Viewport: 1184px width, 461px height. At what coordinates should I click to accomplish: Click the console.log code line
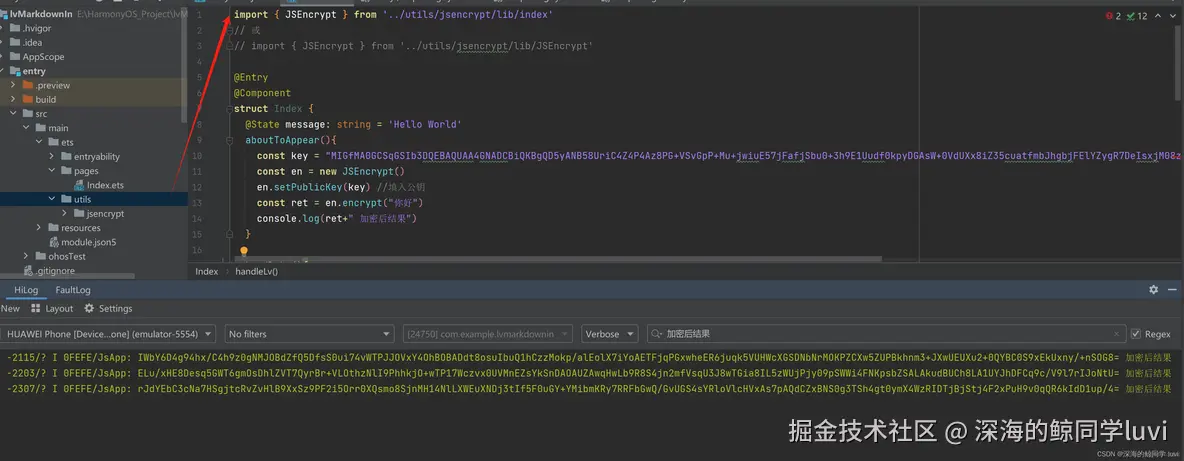coord(337,219)
